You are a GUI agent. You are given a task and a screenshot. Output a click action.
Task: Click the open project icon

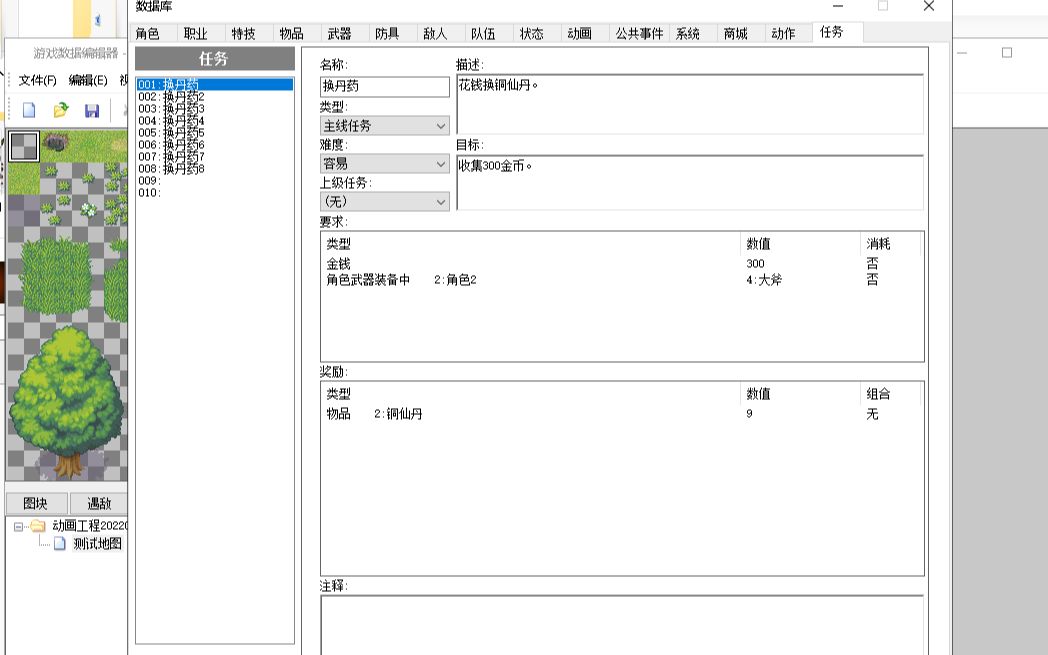[60, 111]
